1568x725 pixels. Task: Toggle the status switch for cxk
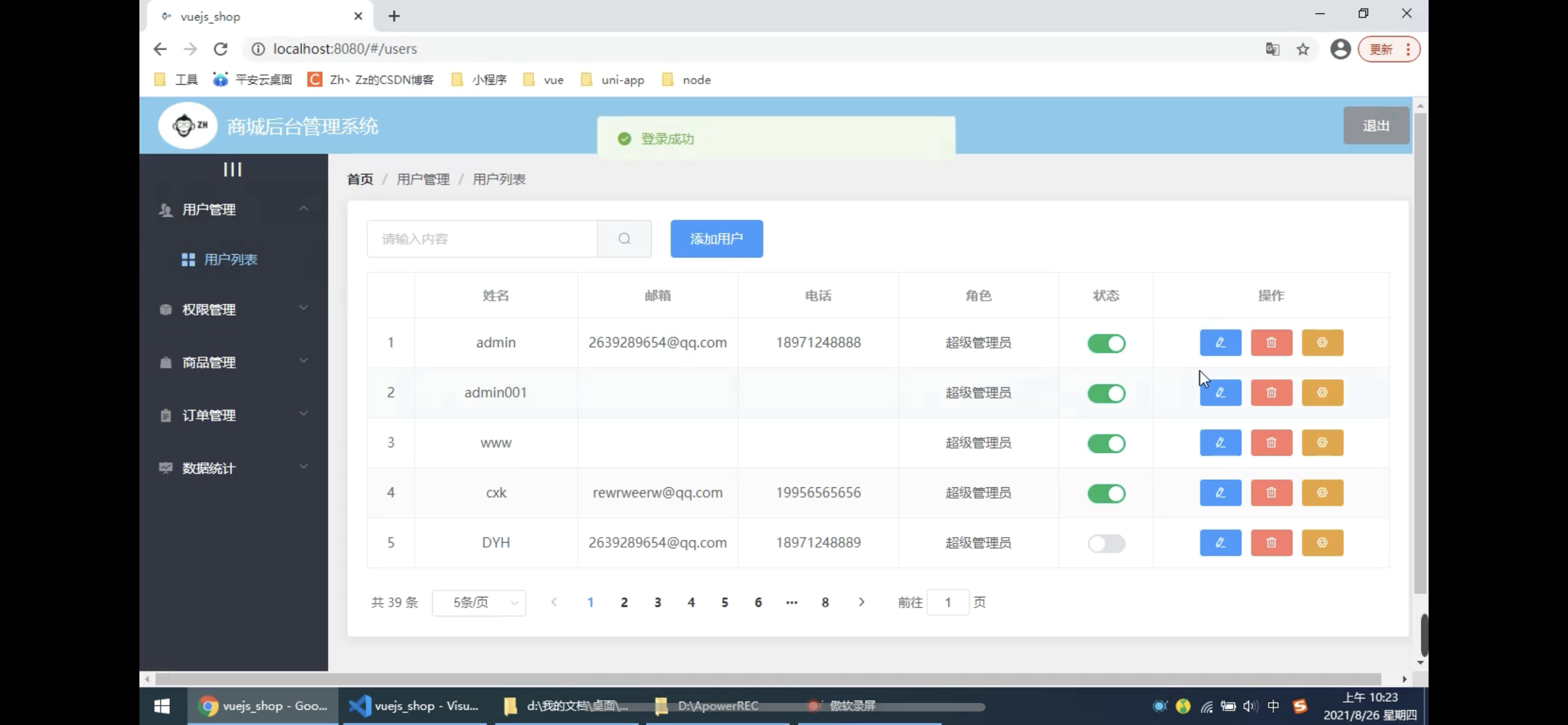click(1106, 493)
